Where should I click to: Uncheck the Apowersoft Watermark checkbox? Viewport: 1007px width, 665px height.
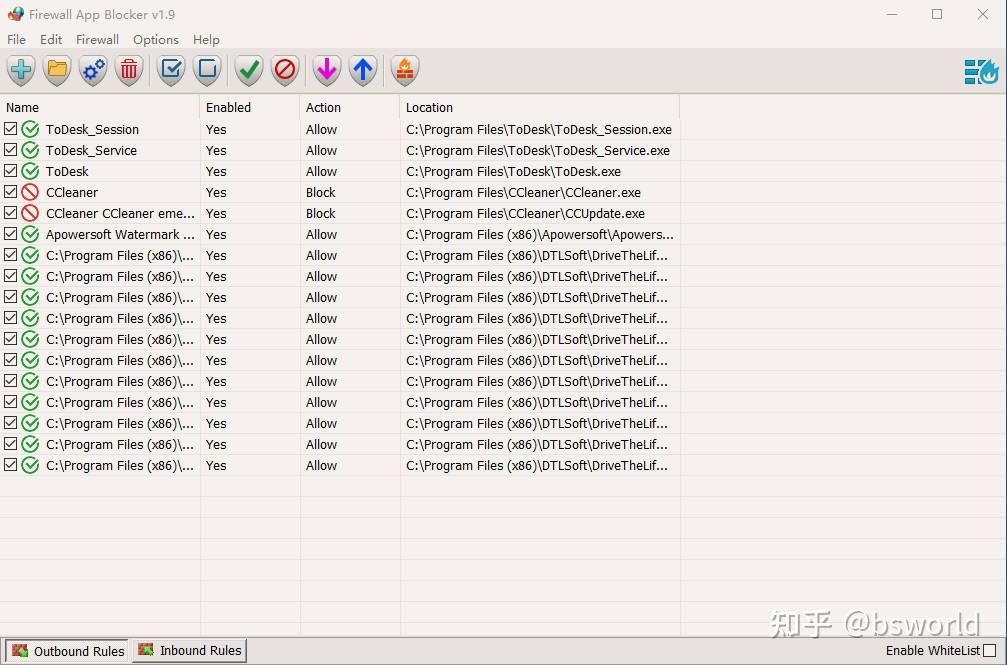[x=10, y=234]
